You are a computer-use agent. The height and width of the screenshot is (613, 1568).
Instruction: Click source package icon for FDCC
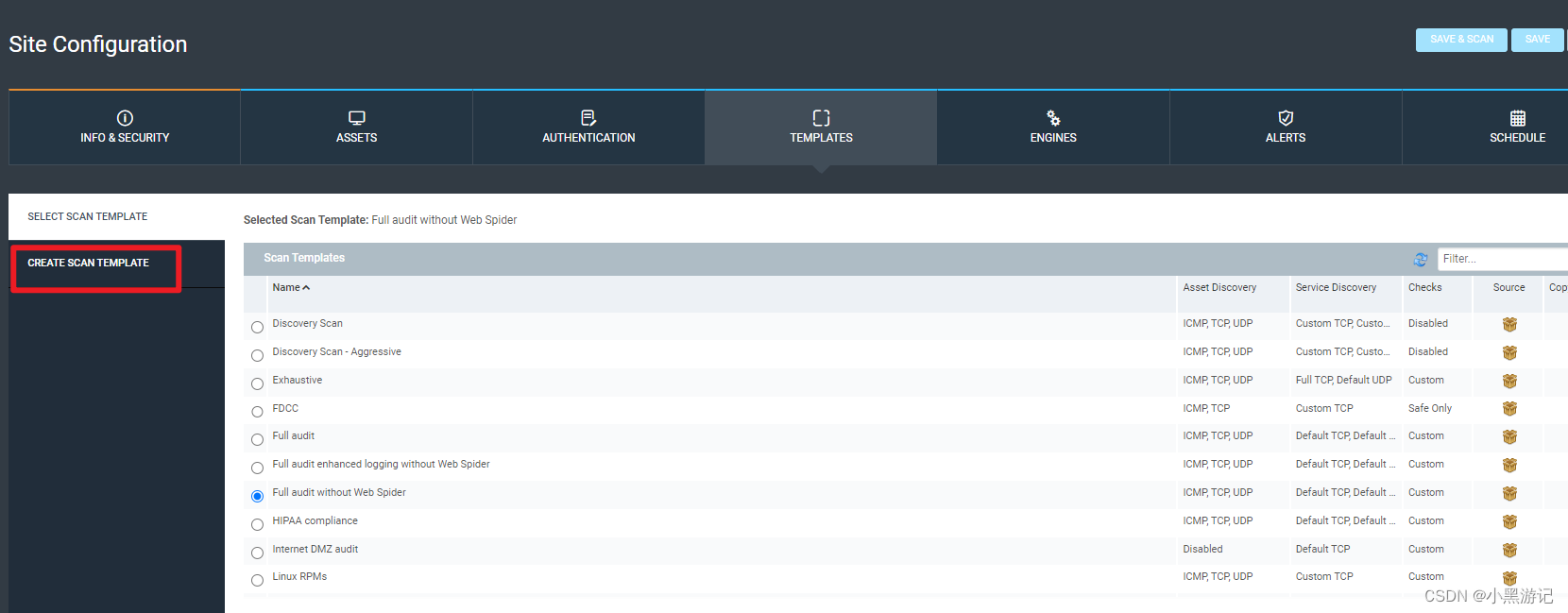(x=1509, y=409)
